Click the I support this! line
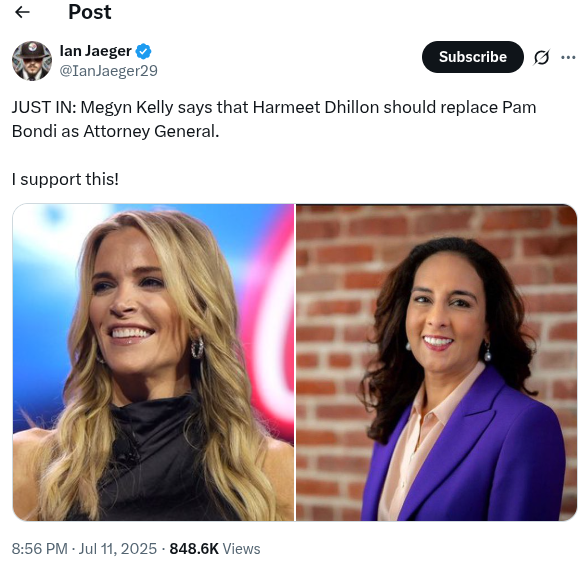This screenshot has width=587, height=565. tap(66, 179)
